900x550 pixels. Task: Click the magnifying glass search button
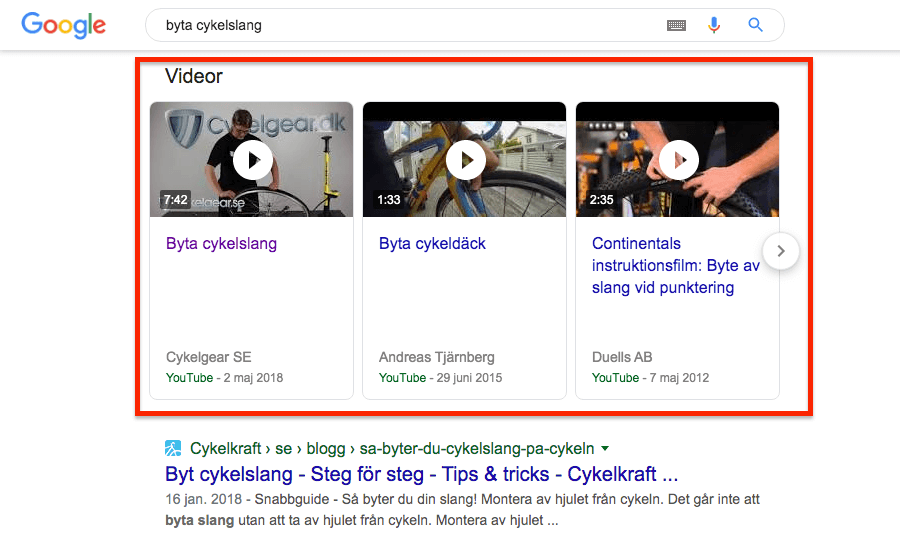[755, 25]
